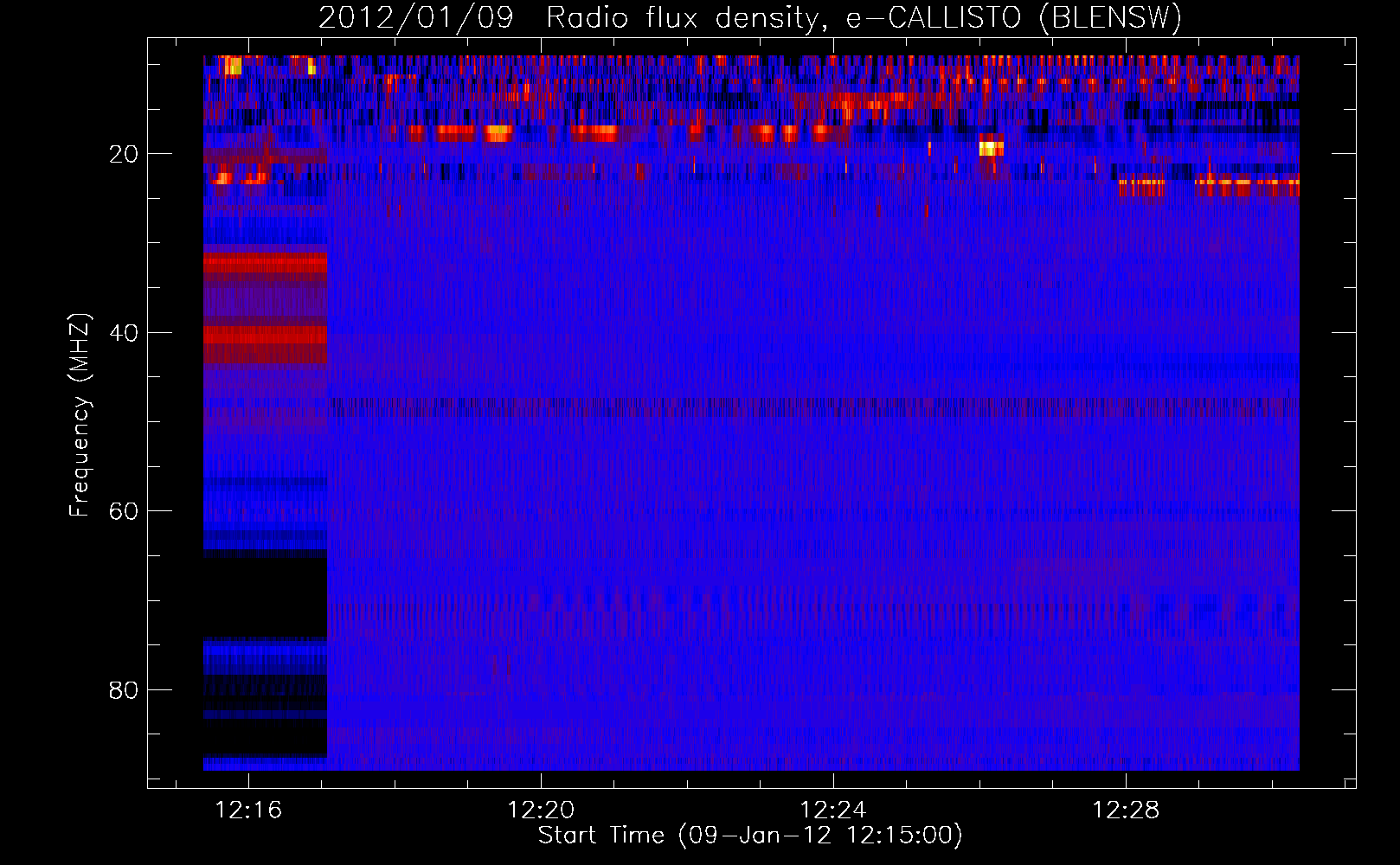Viewport: 1400px width, 865px height.
Task: Click the 12:24 time tick label
Action: 833,811
